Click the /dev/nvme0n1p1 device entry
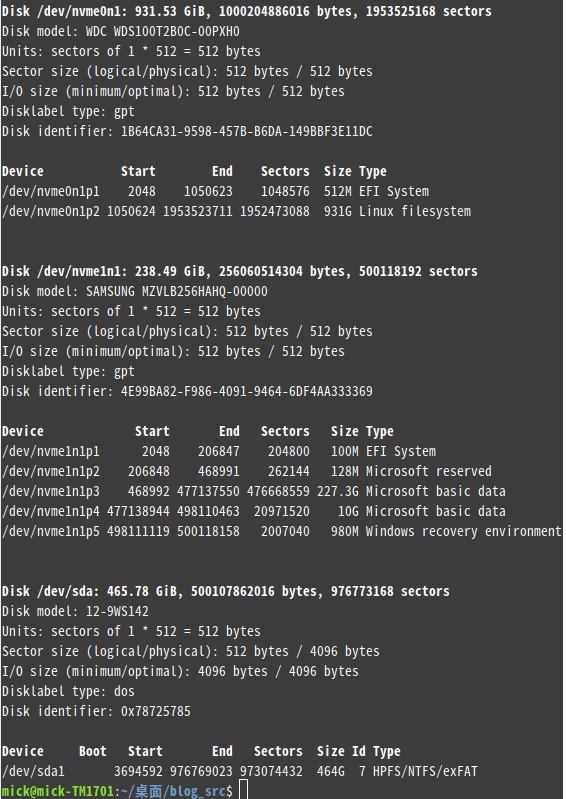 [51, 192]
